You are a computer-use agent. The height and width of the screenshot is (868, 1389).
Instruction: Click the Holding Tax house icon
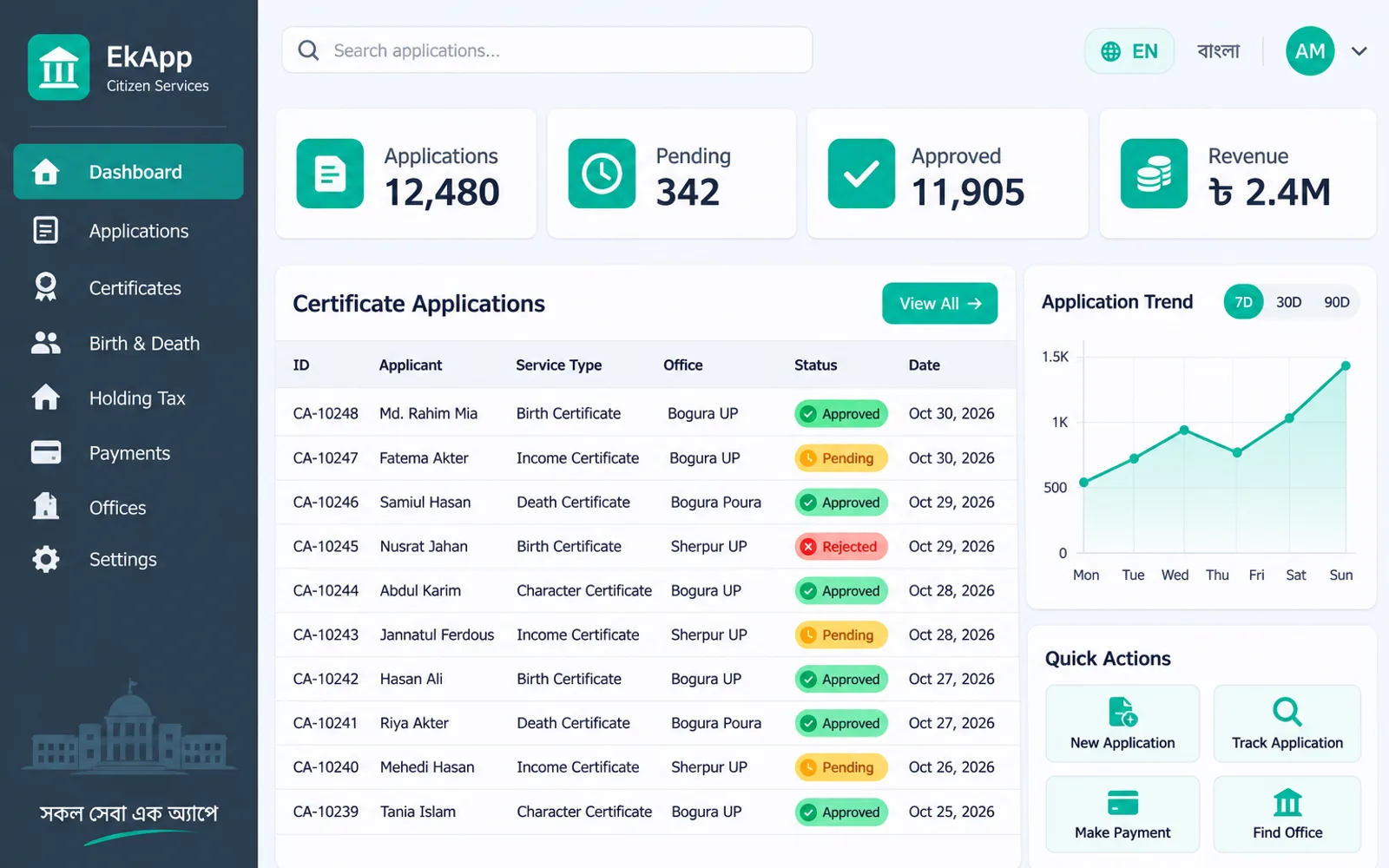(46, 398)
